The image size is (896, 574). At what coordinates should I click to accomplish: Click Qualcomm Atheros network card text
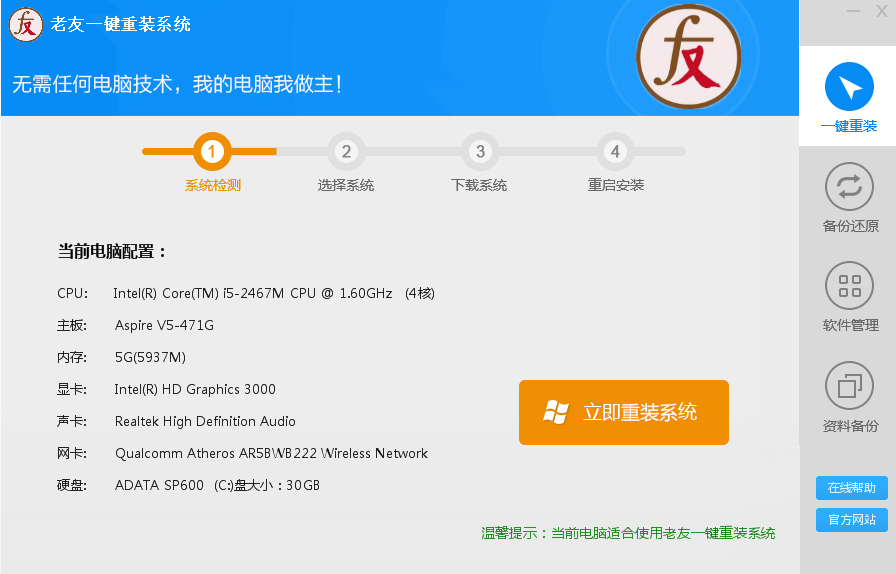pyautogui.click(x=271, y=453)
